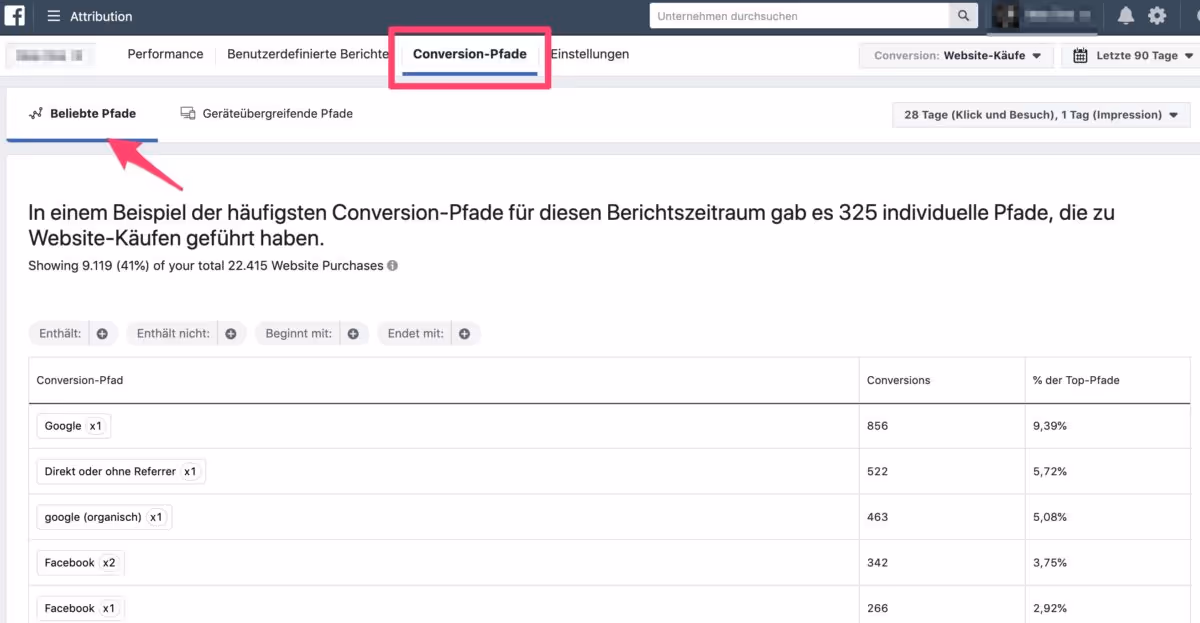Click the 463 conversions value
The width and height of the screenshot is (1200, 623).
[x=877, y=518]
